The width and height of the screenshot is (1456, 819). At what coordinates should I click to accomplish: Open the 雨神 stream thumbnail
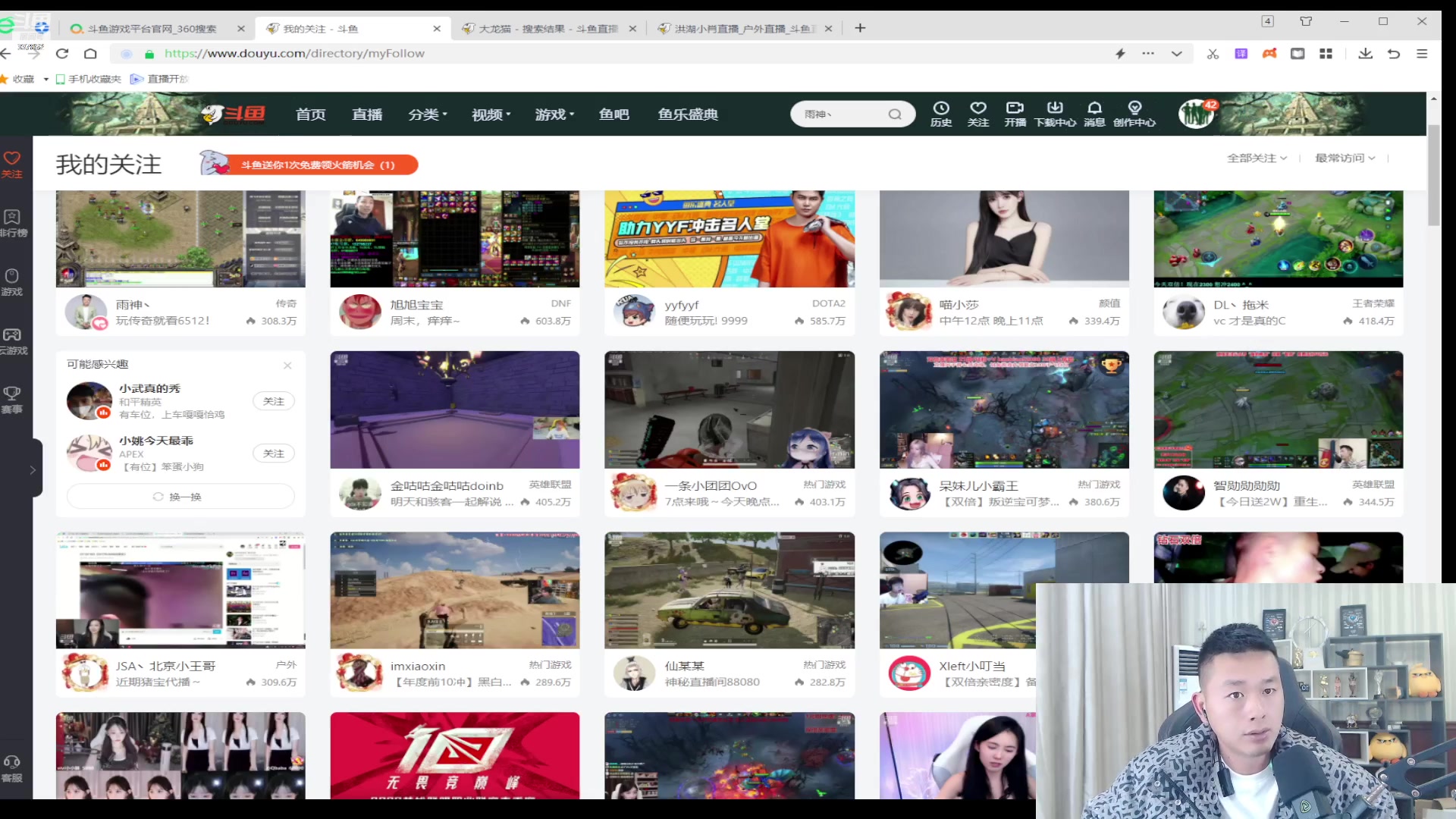(180, 239)
